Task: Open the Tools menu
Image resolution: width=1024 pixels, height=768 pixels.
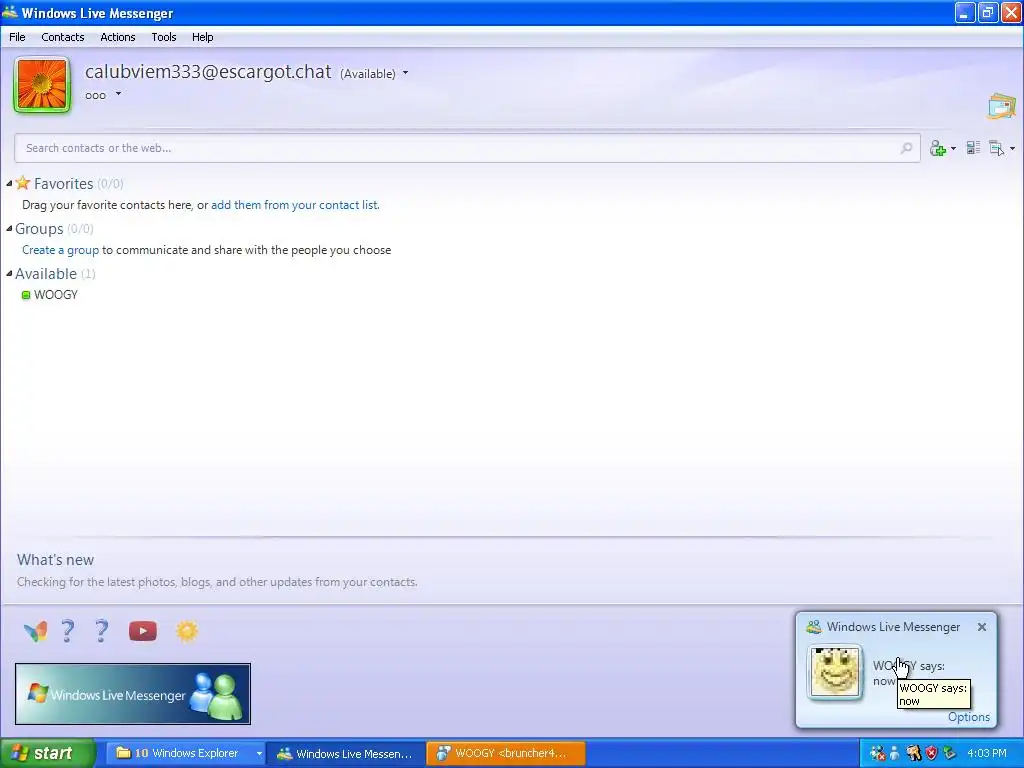Action: coord(164,37)
